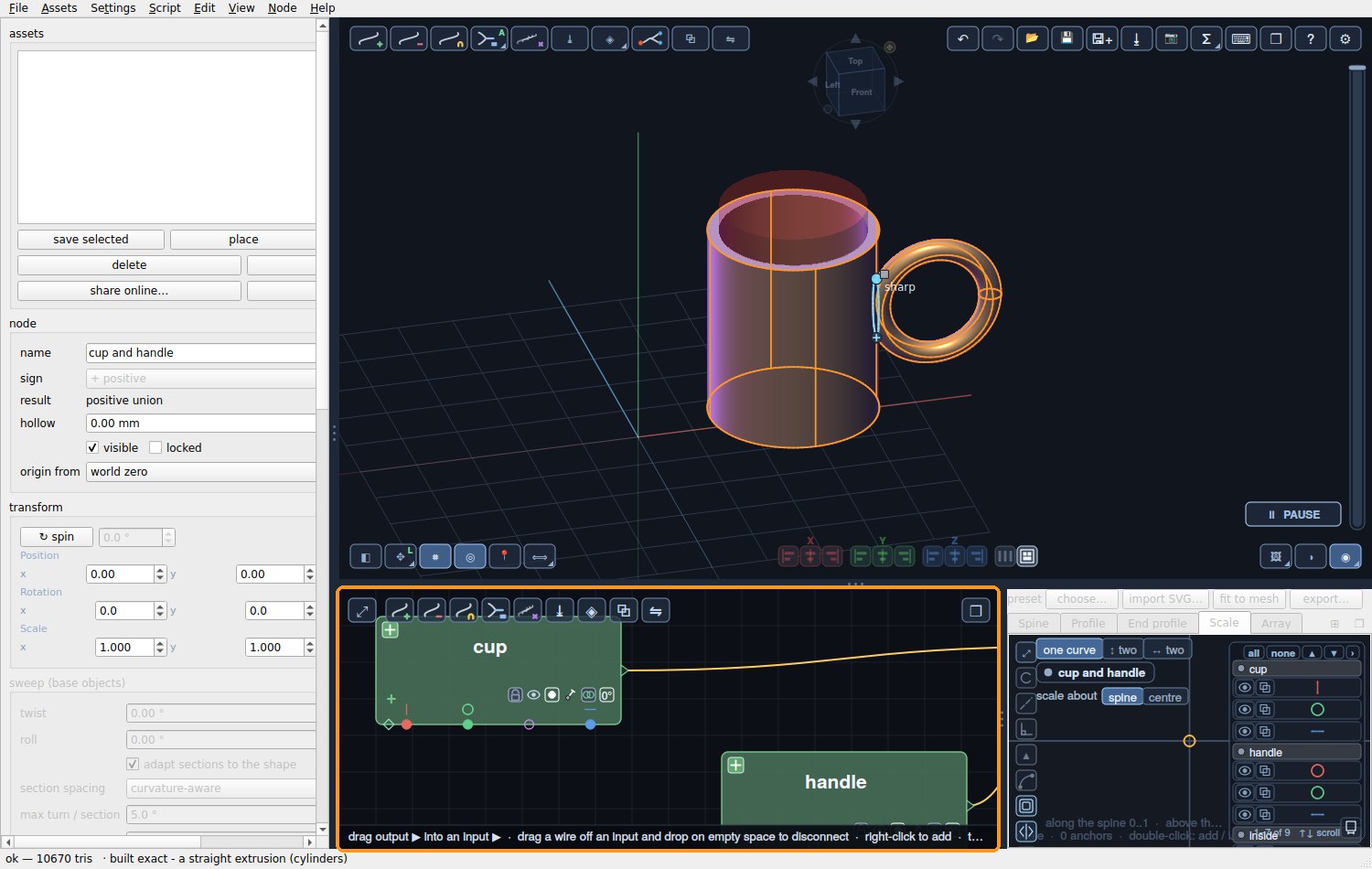Screen dimensions: 1372x869
Task: Click the undo arrow in viewport toolbar
Action: click(x=962, y=38)
